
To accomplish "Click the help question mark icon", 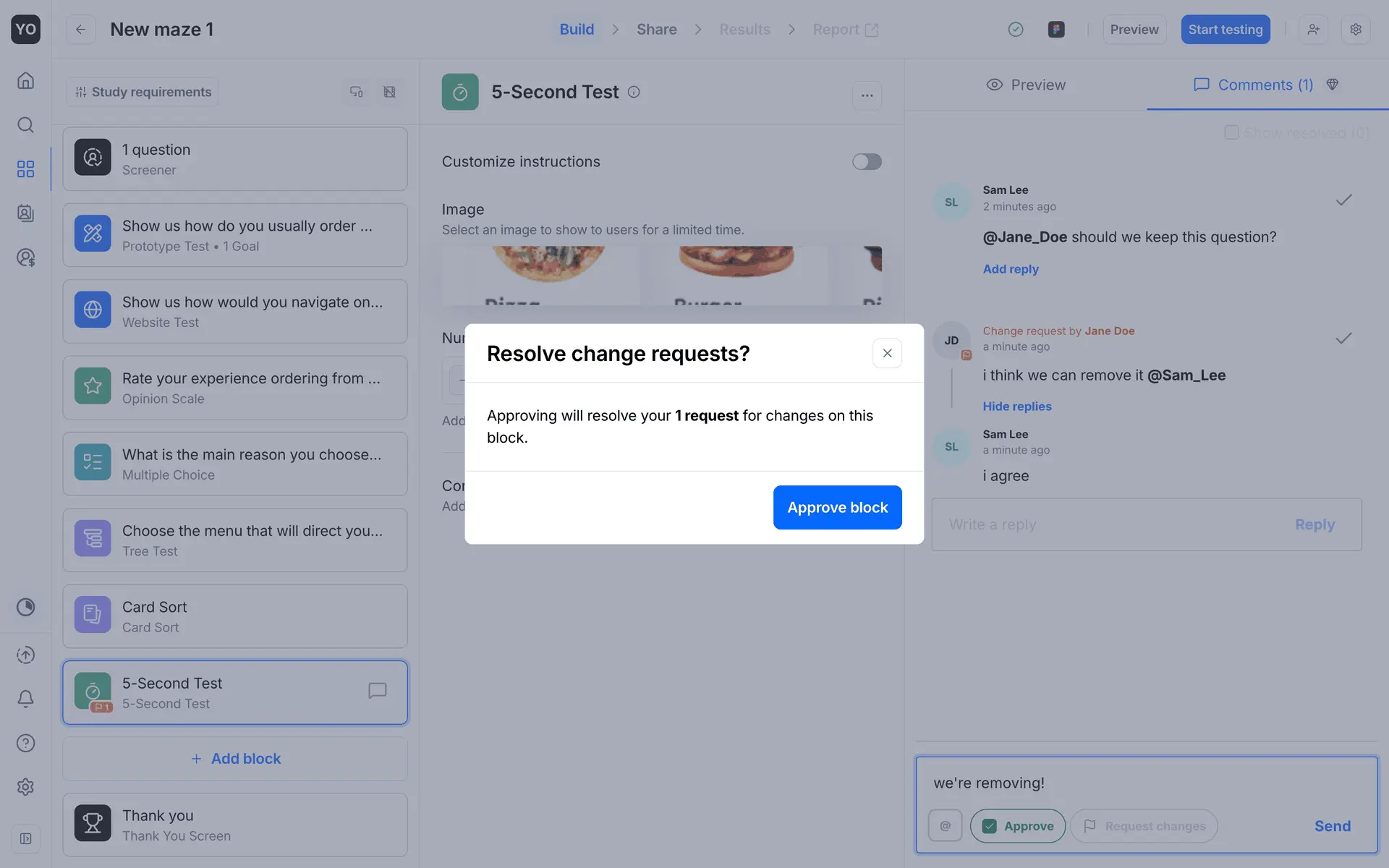I will pos(25,743).
